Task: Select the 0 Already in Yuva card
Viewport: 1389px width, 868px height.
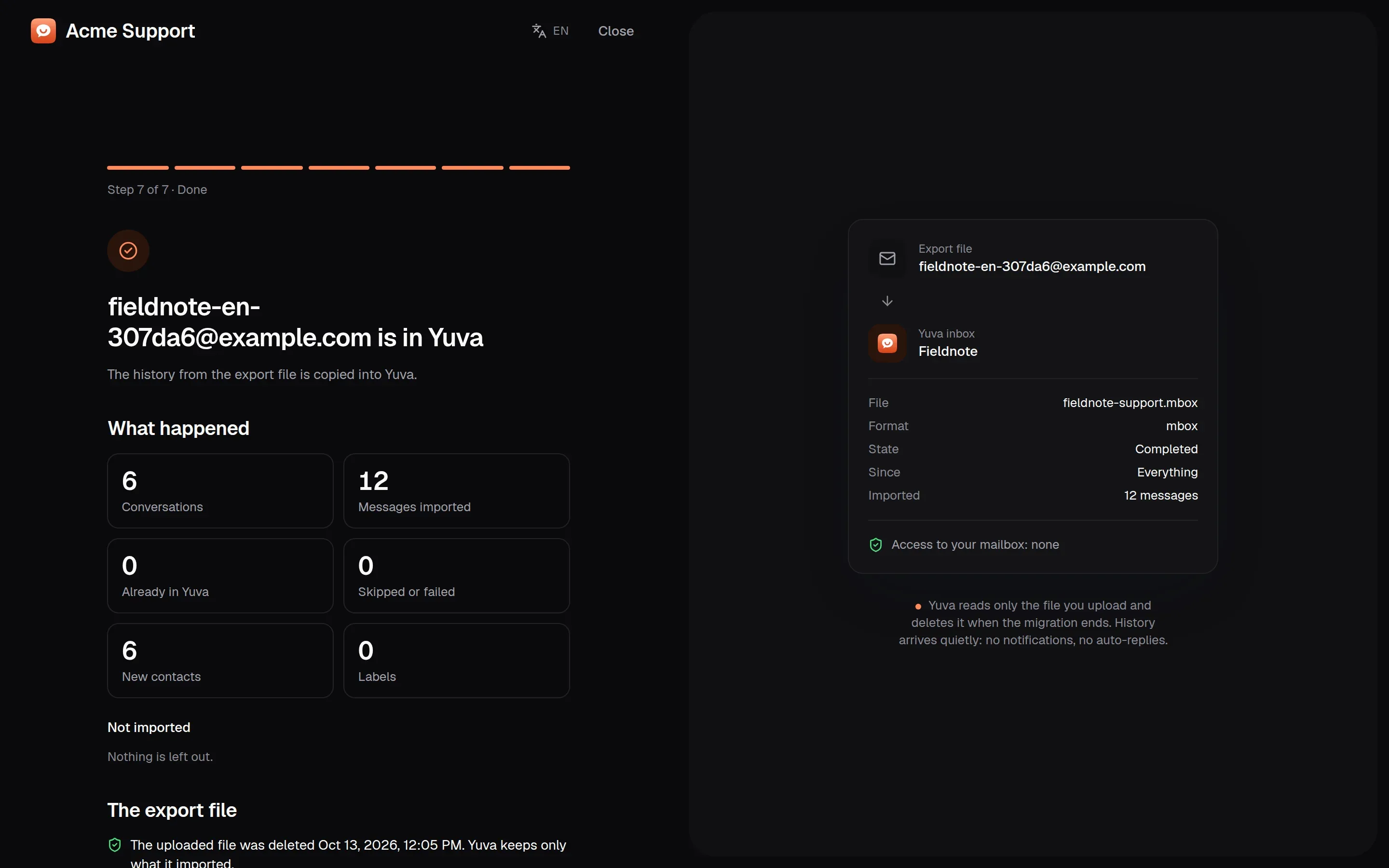Action: click(220, 576)
